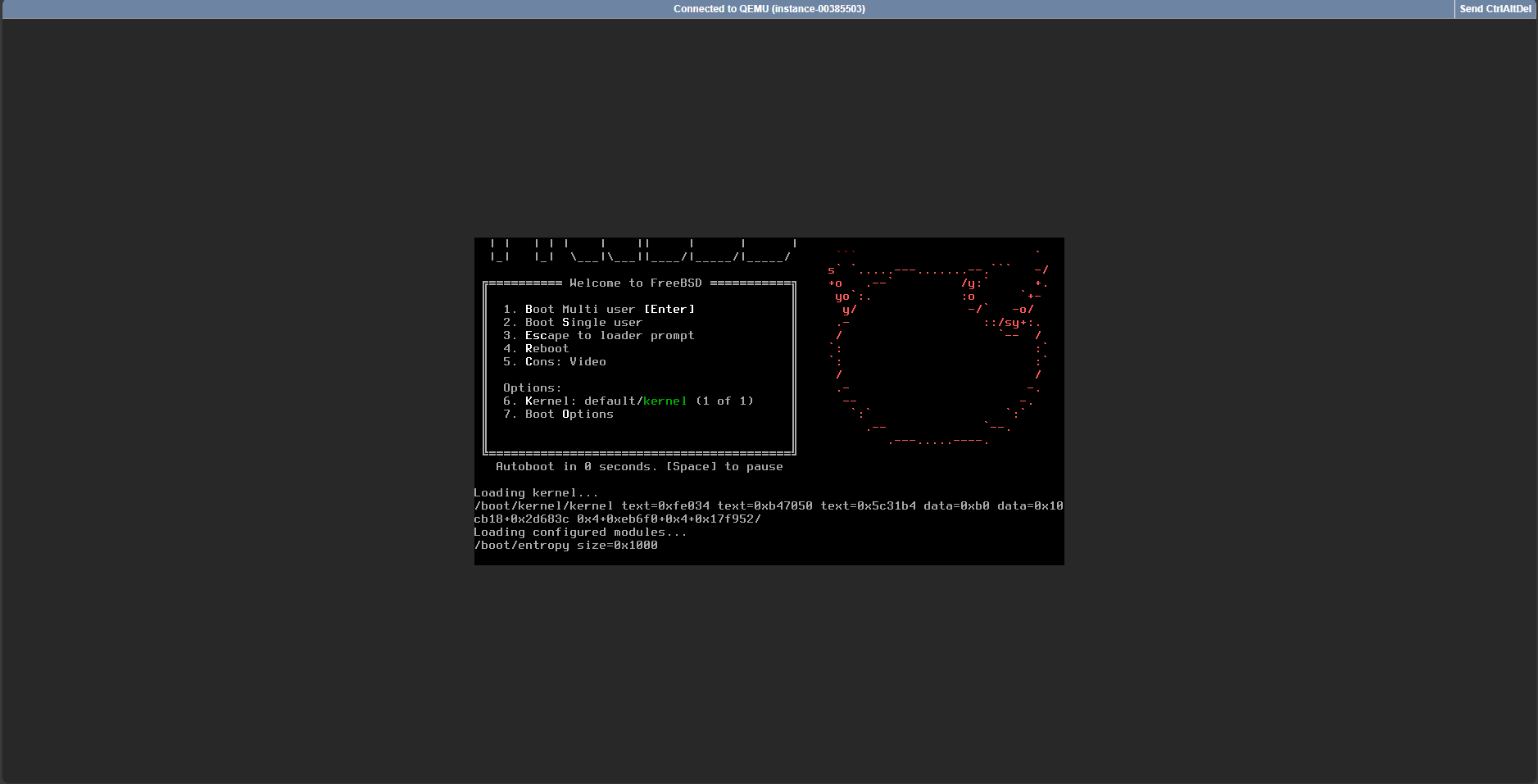This screenshot has width=1538, height=784.
Task: Select Kernel: default/kernel option line
Action: (628, 401)
